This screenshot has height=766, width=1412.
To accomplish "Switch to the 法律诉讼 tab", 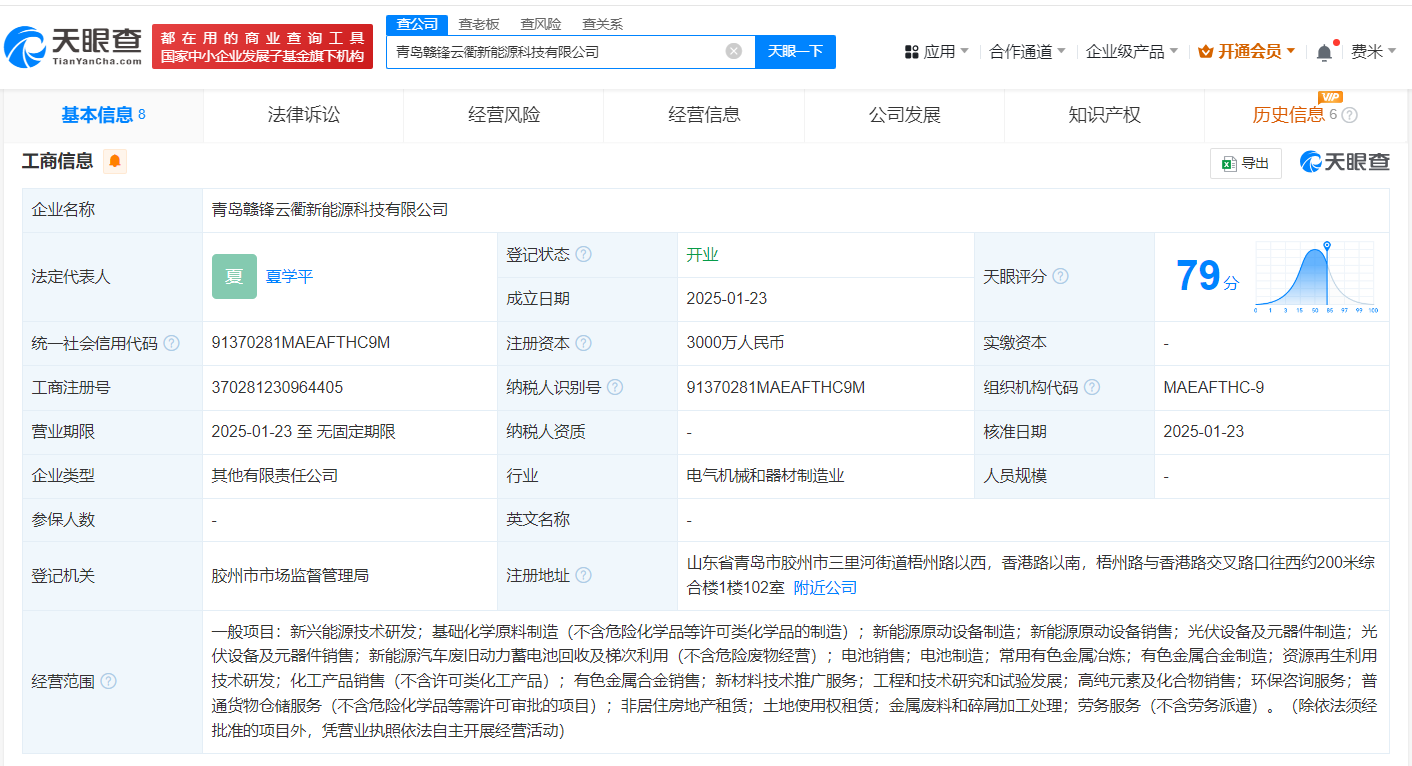I will tap(304, 115).
